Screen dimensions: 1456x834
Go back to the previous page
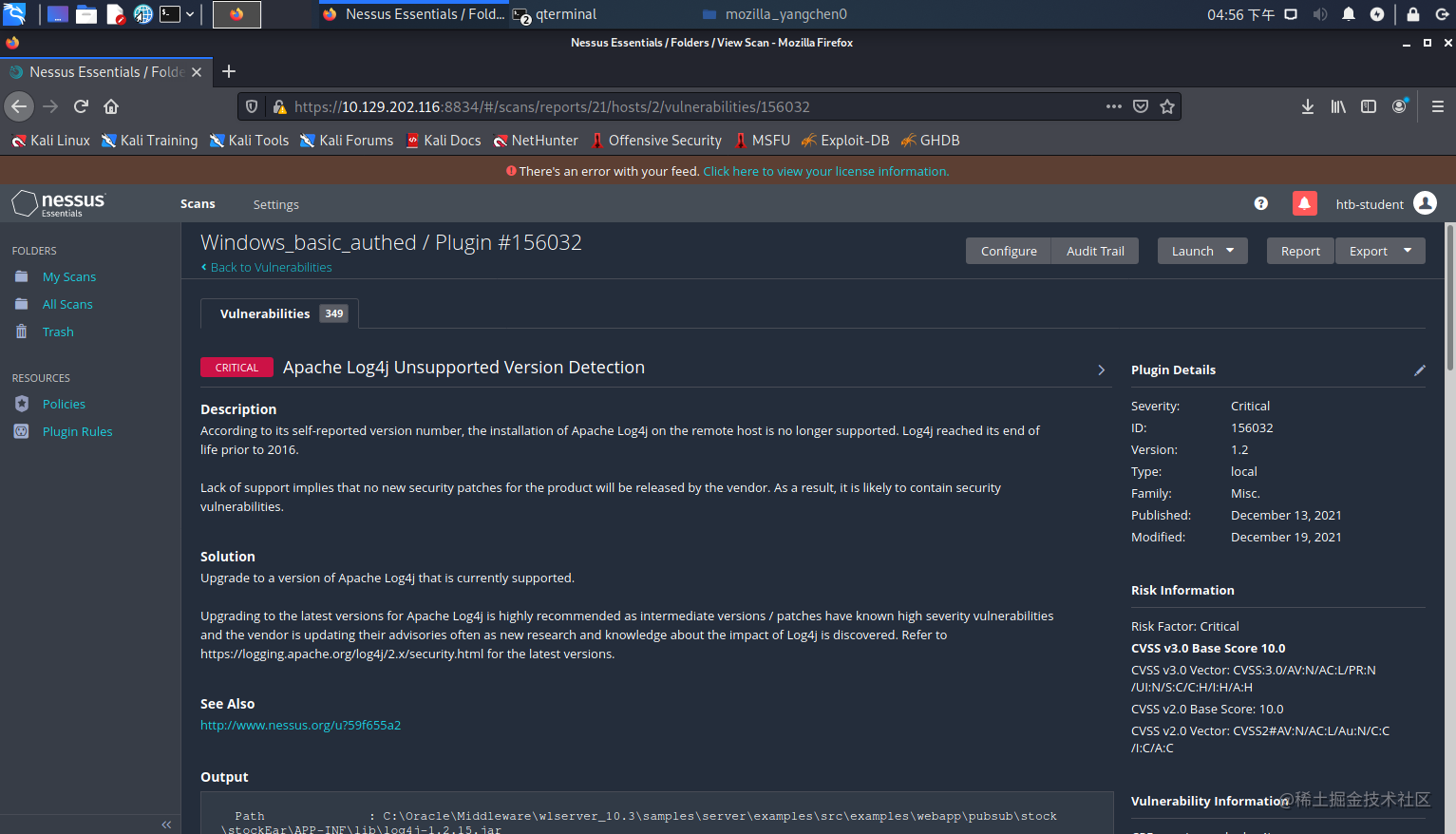19,106
